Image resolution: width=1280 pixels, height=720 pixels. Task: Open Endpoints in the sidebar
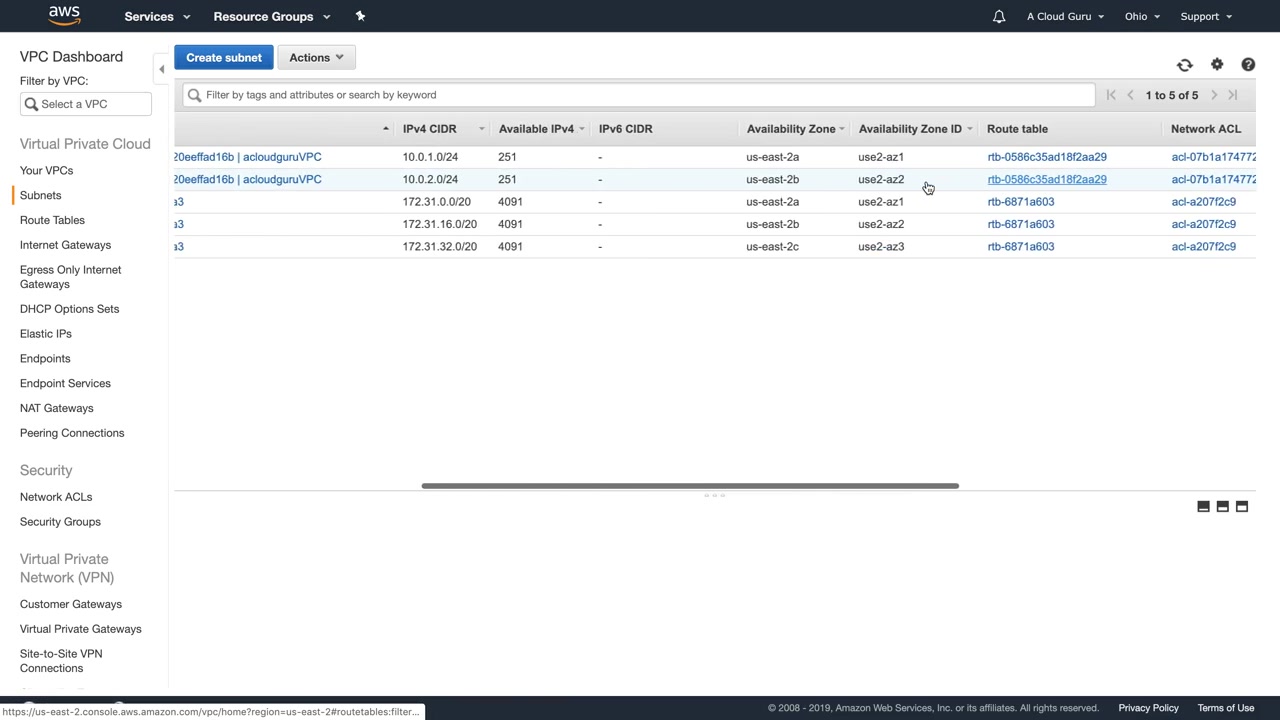45,359
